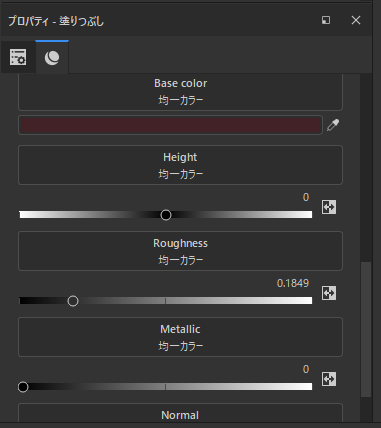
Task: Pick Base color with the eyedropper
Action: point(333,125)
